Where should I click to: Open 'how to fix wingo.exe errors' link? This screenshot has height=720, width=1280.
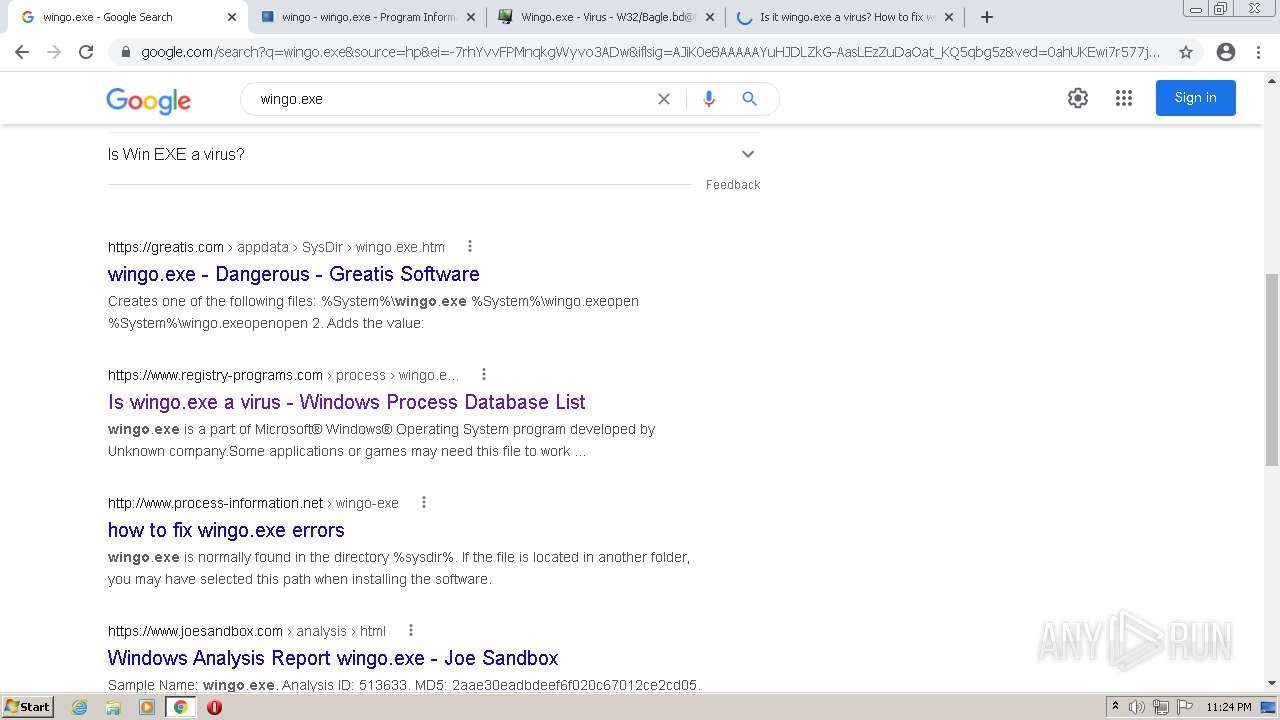226,530
